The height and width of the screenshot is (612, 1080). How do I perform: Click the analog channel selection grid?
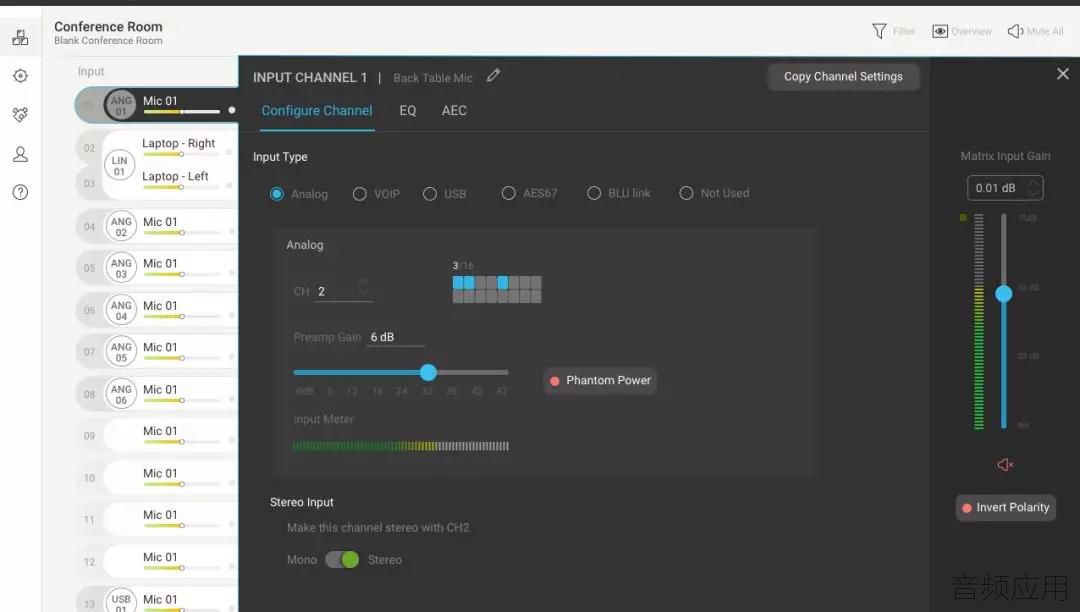497,289
